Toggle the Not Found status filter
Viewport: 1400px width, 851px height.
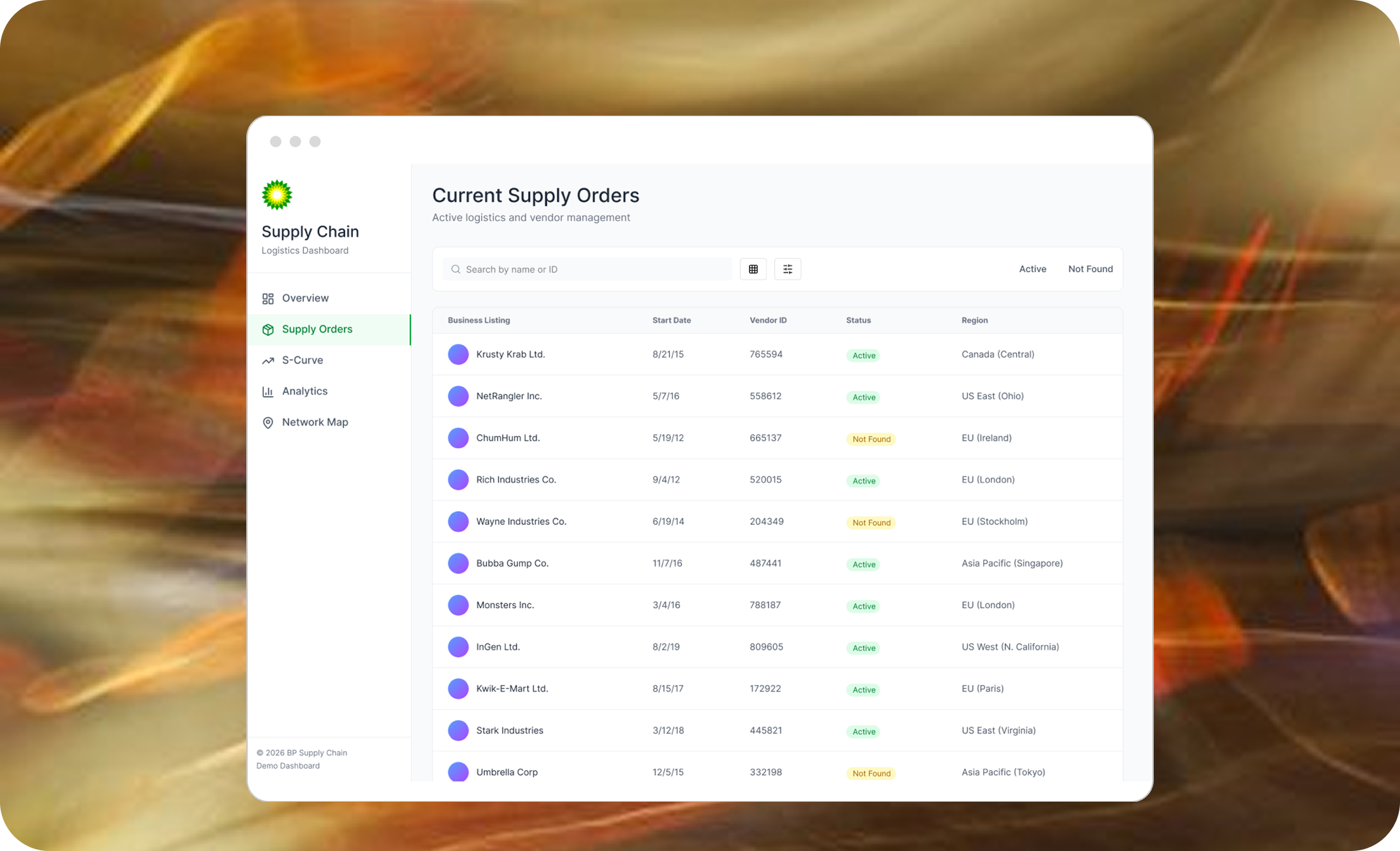point(1090,269)
